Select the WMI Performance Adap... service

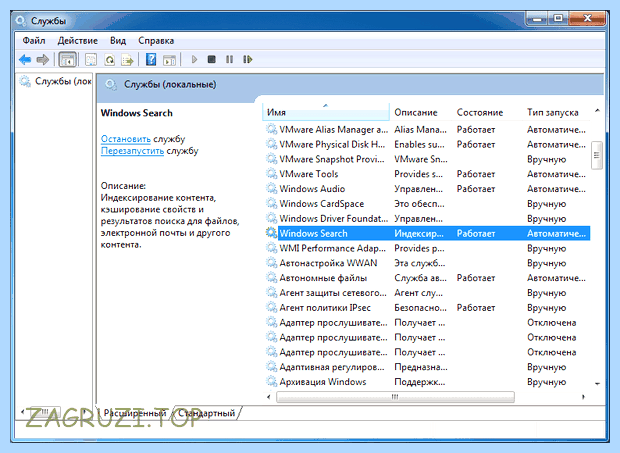(332, 248)
